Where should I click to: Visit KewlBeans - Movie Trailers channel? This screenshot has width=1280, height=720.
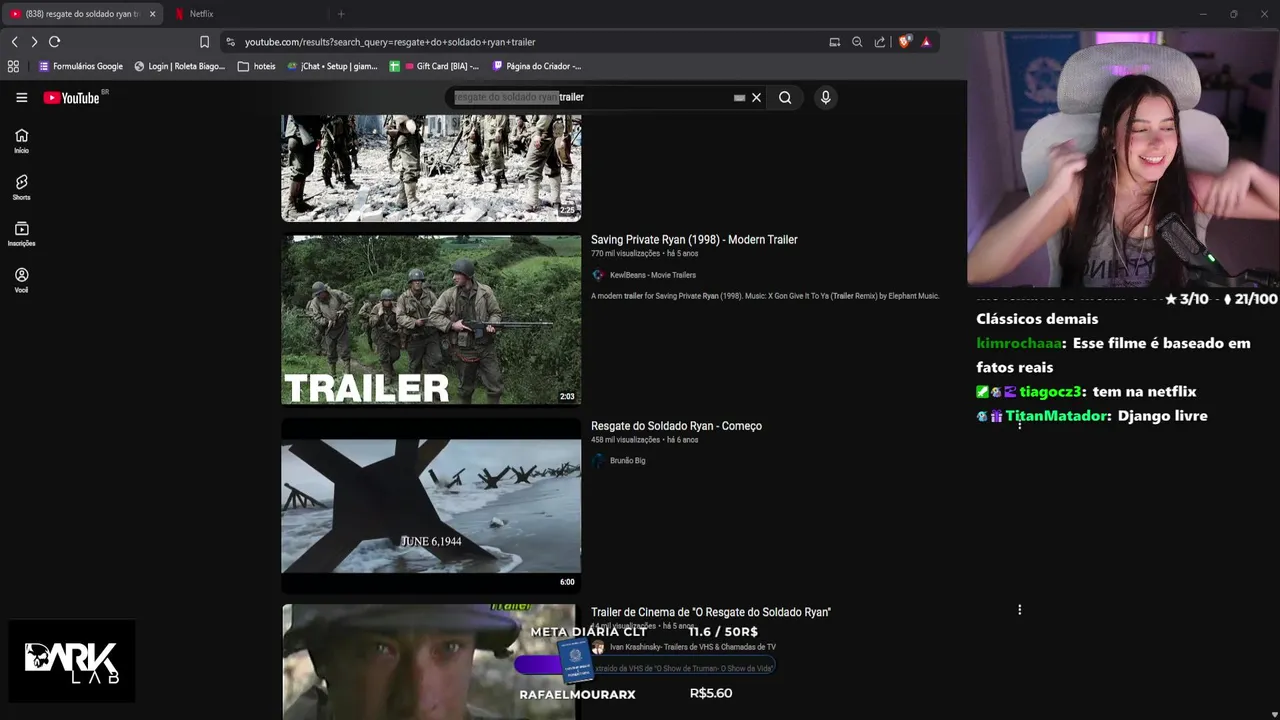[x=653, y=275]
